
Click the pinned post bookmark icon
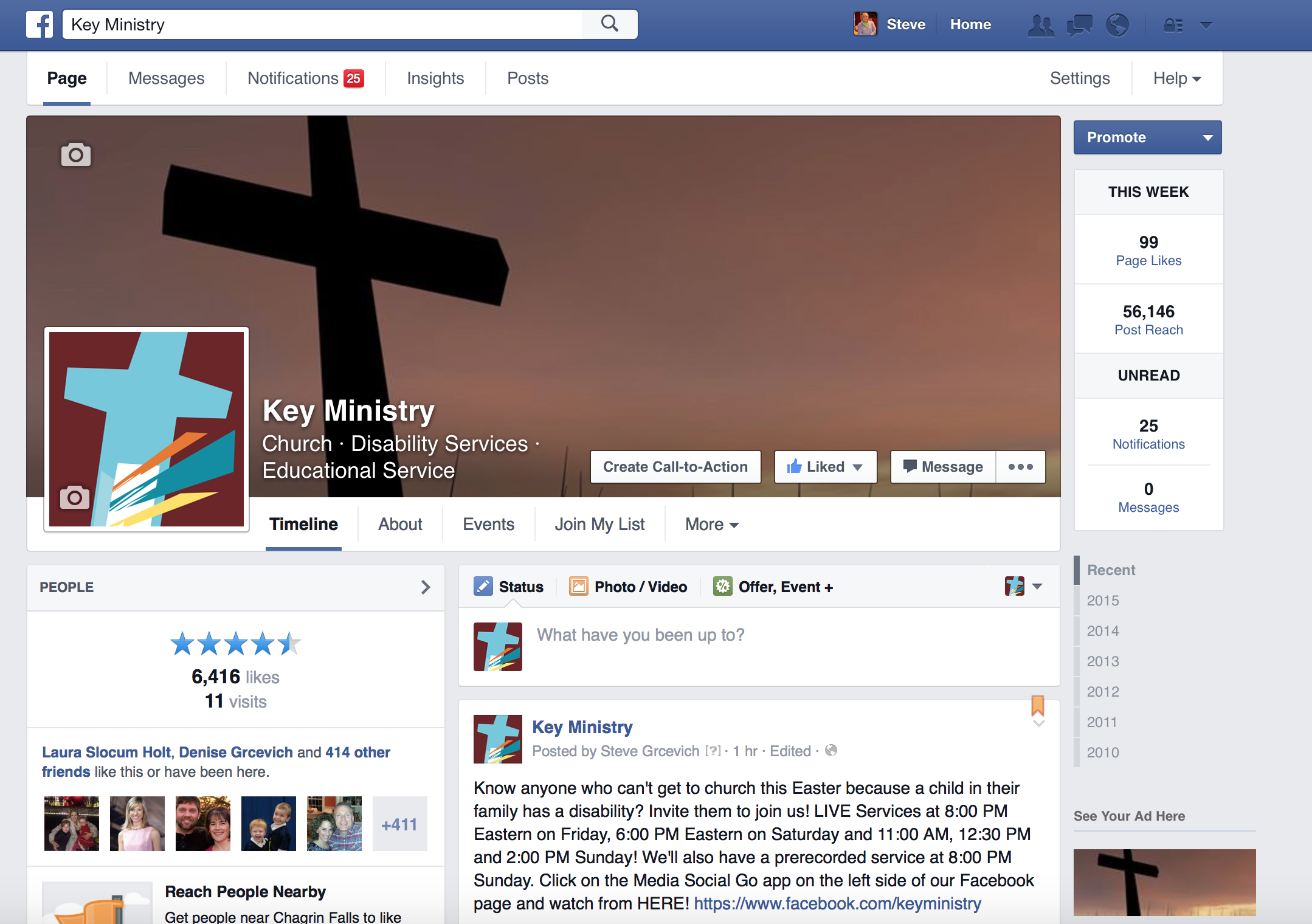(1038, 706)
